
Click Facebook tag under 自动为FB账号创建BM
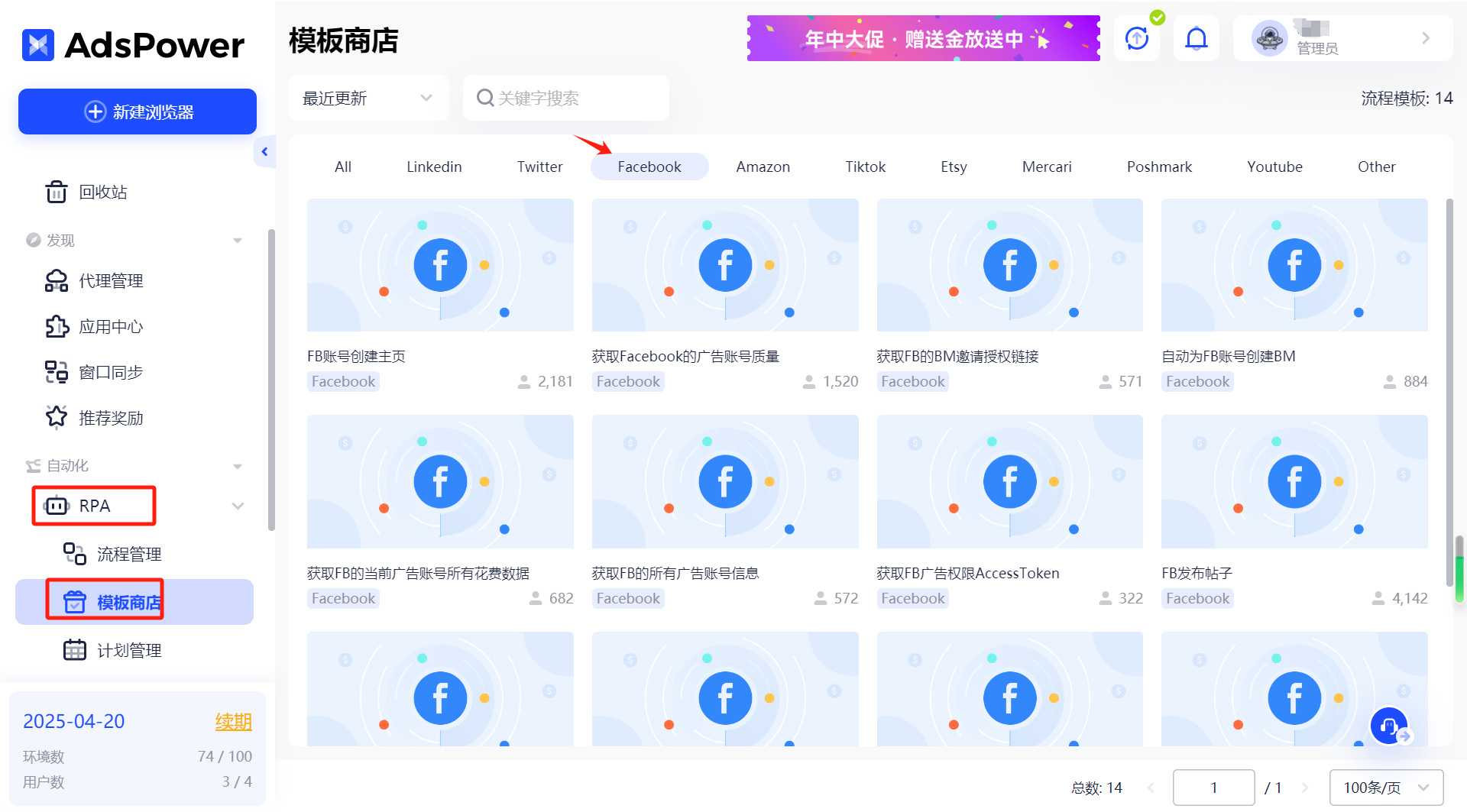pyautogui.click(x=1197, y=381)
